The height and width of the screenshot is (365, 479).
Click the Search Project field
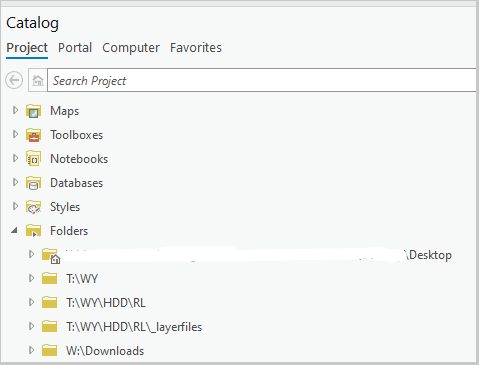(262, 80)
